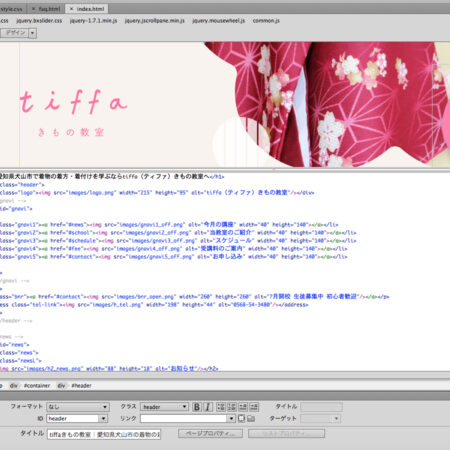This screenshot has width=450, height=450.
Task: Click the text outdent icon
Action: point(243,407)
